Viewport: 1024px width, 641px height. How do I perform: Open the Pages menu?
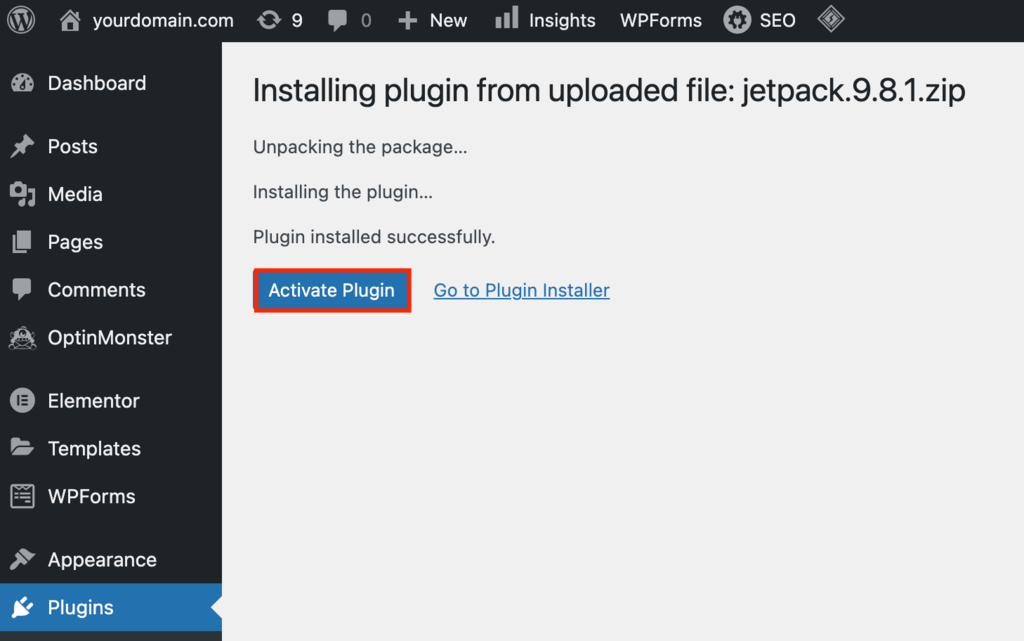pyautogui.click(x=75, y=242)
